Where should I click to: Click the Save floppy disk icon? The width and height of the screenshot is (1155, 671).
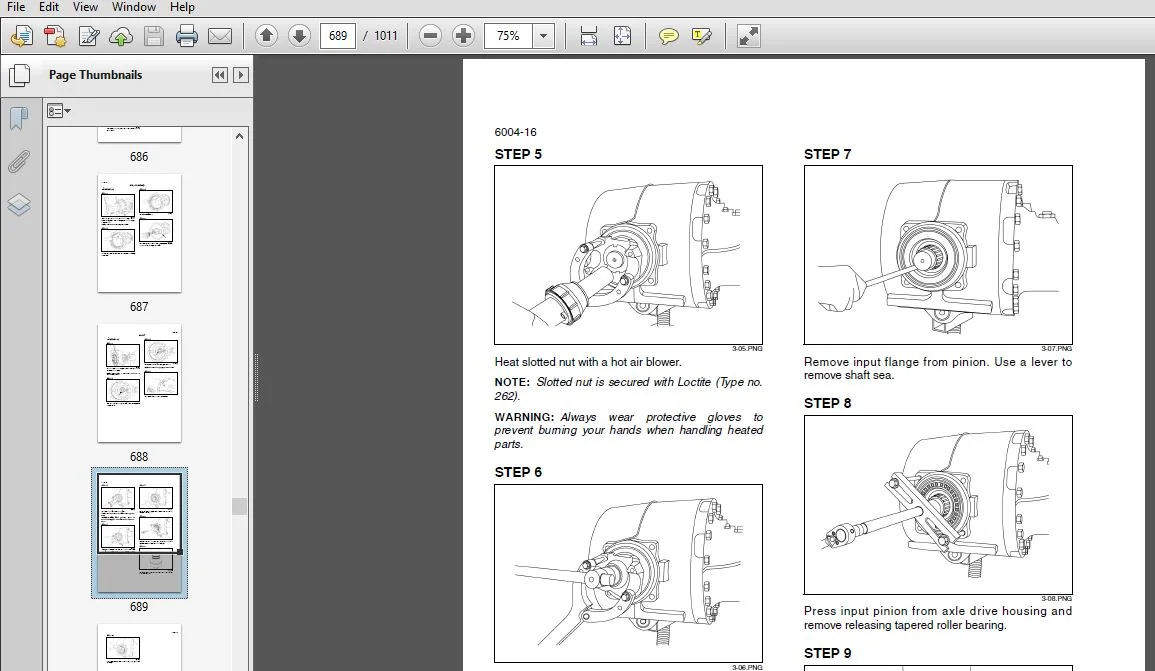point(153,35)
